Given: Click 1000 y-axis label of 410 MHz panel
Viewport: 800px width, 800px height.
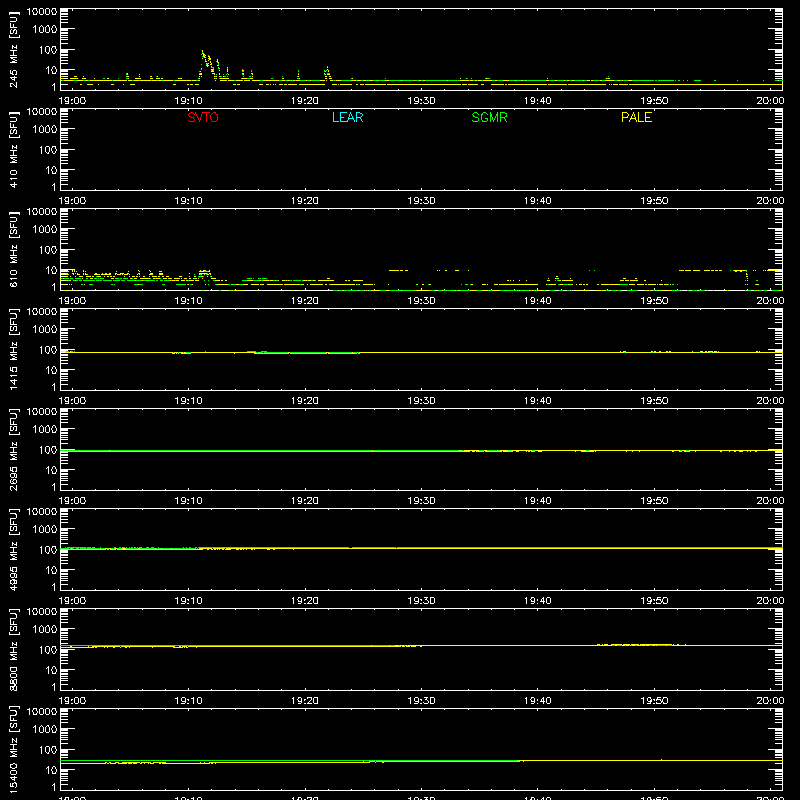Looking at the screenshot, I should 45,130.
